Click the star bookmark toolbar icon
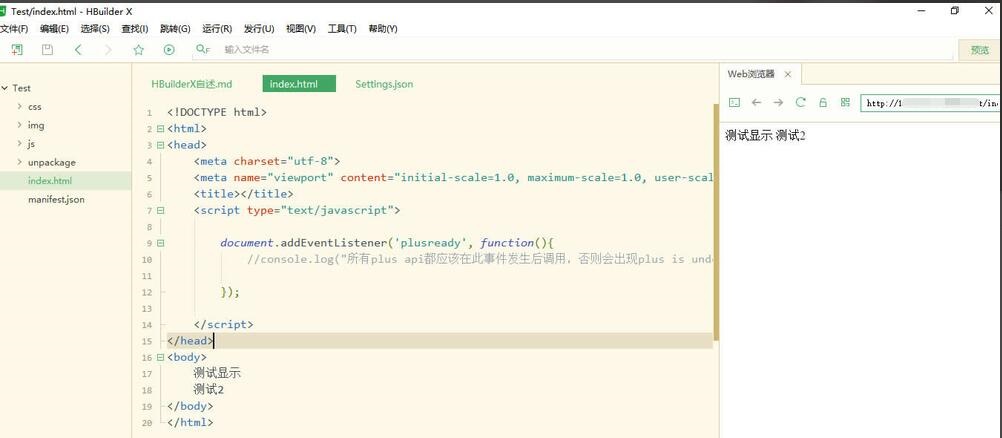This screenshot has height=438, width=1002. click(139, 50)
